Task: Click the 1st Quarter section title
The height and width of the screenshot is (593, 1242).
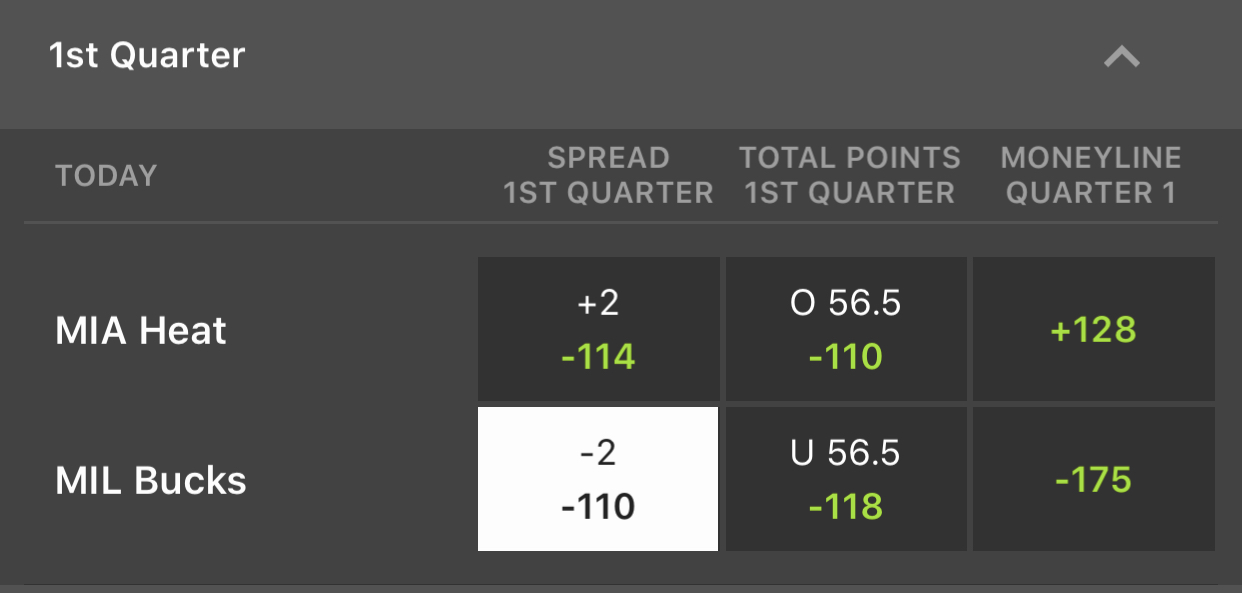Action: coord(147,55)
